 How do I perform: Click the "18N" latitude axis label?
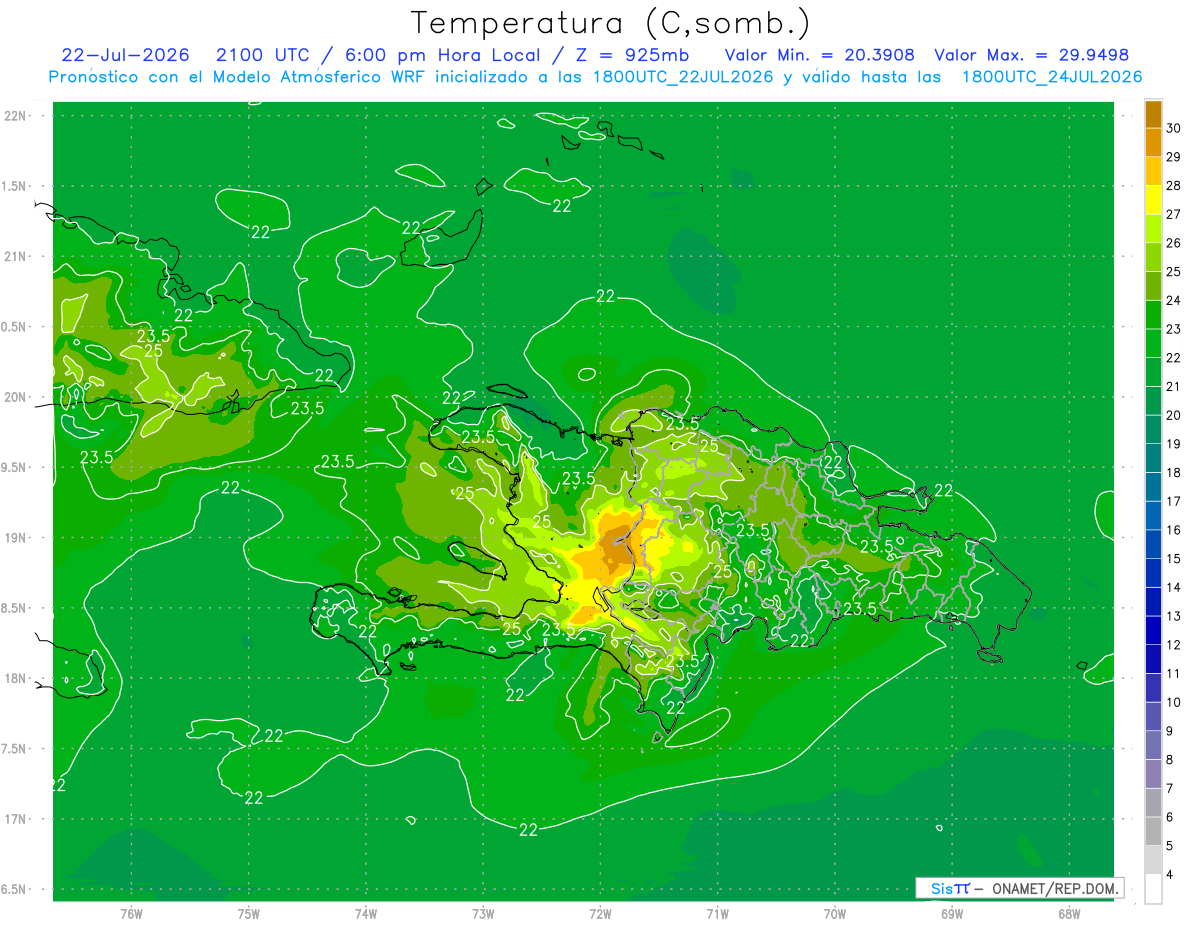[15, 678]
